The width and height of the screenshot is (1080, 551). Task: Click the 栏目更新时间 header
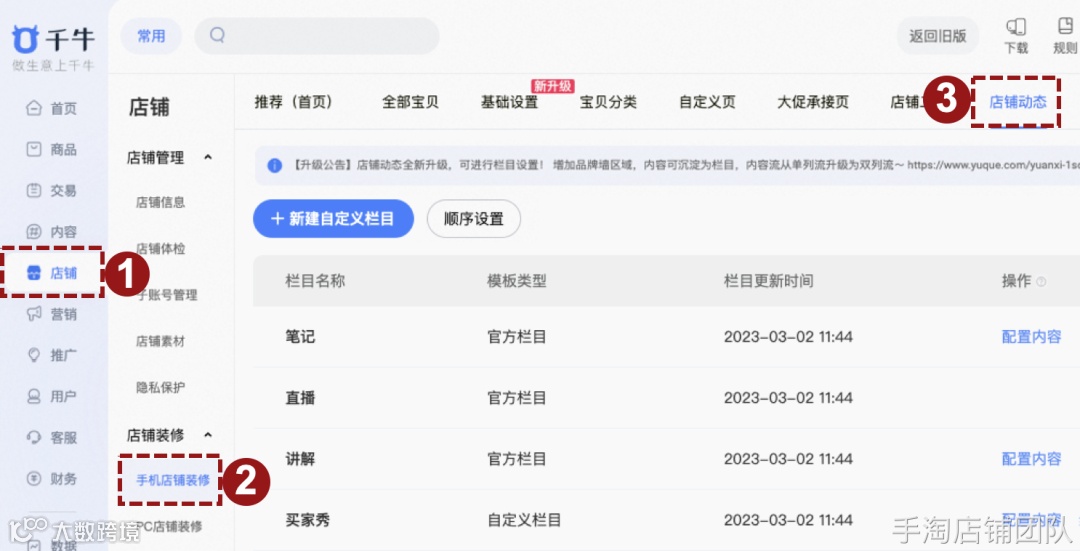click(x=769, y=281)
